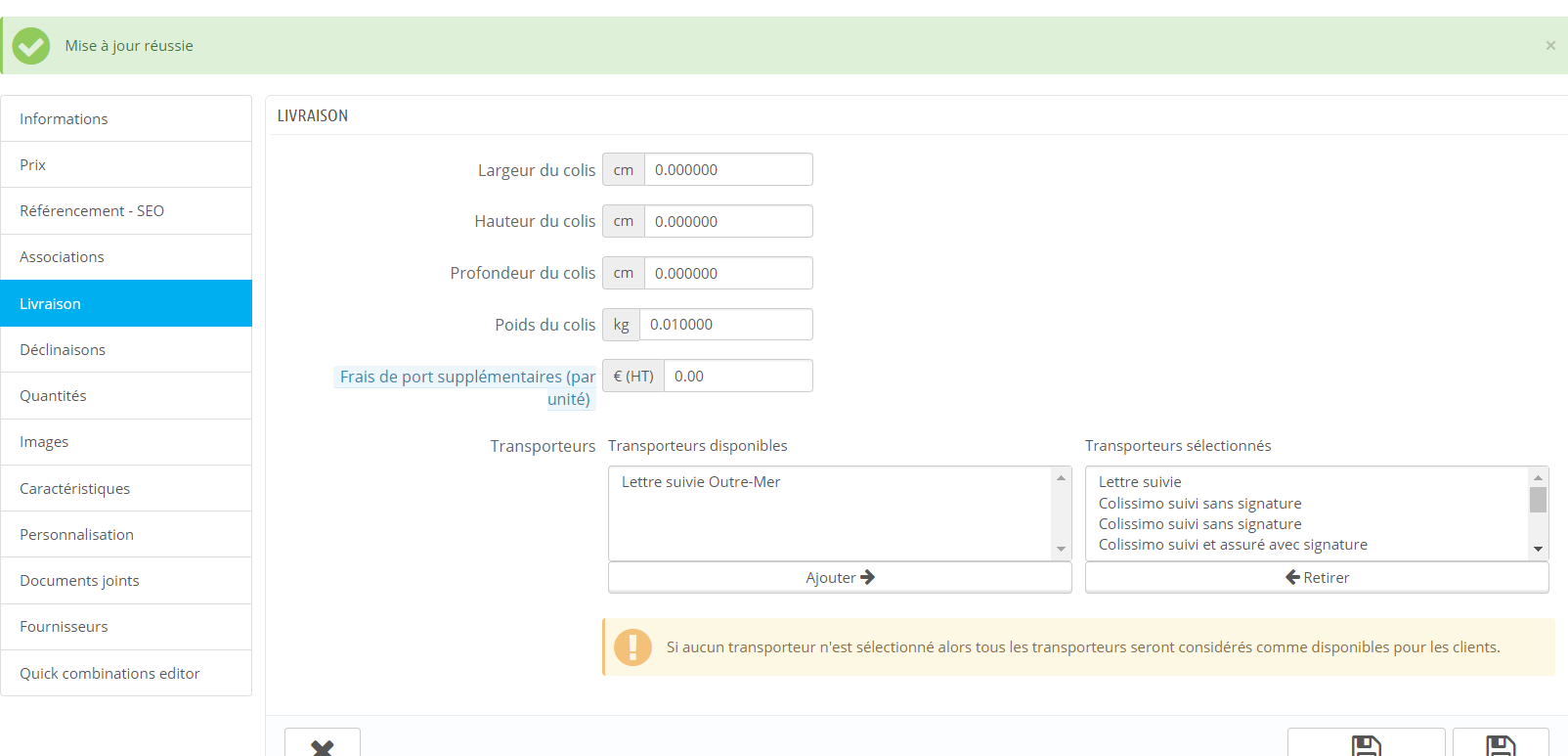Open the Fournisseurs tab
The height and width of the screenshot is (756, 1568).
(126, 627)
